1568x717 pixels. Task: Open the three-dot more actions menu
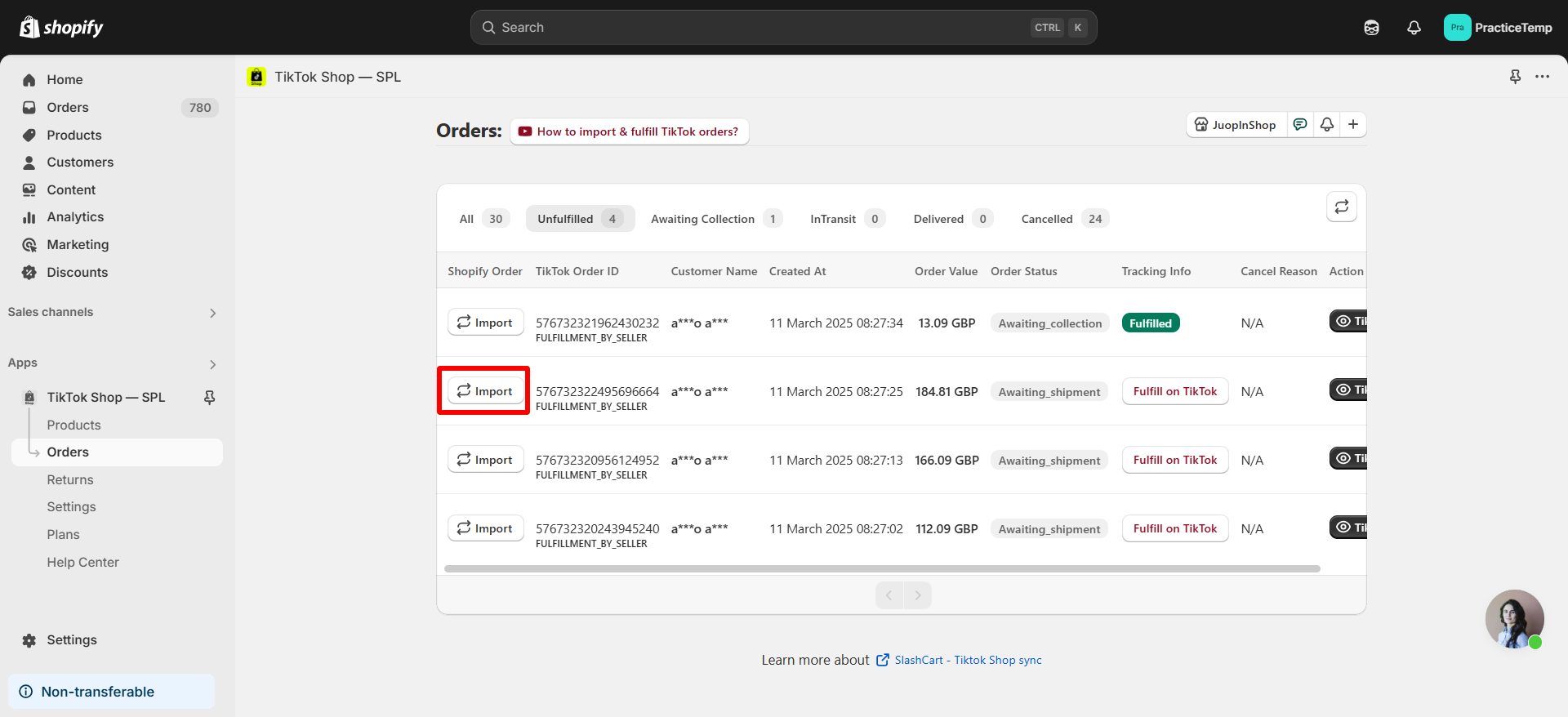[x=1542, y=77]
